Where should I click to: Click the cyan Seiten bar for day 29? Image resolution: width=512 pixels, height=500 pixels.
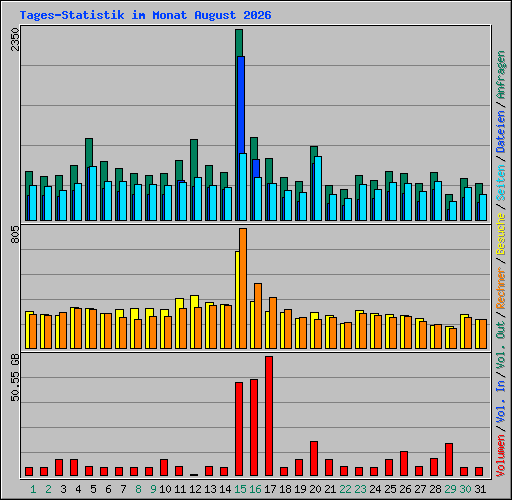pyautogui.click(x=453, y=211)
